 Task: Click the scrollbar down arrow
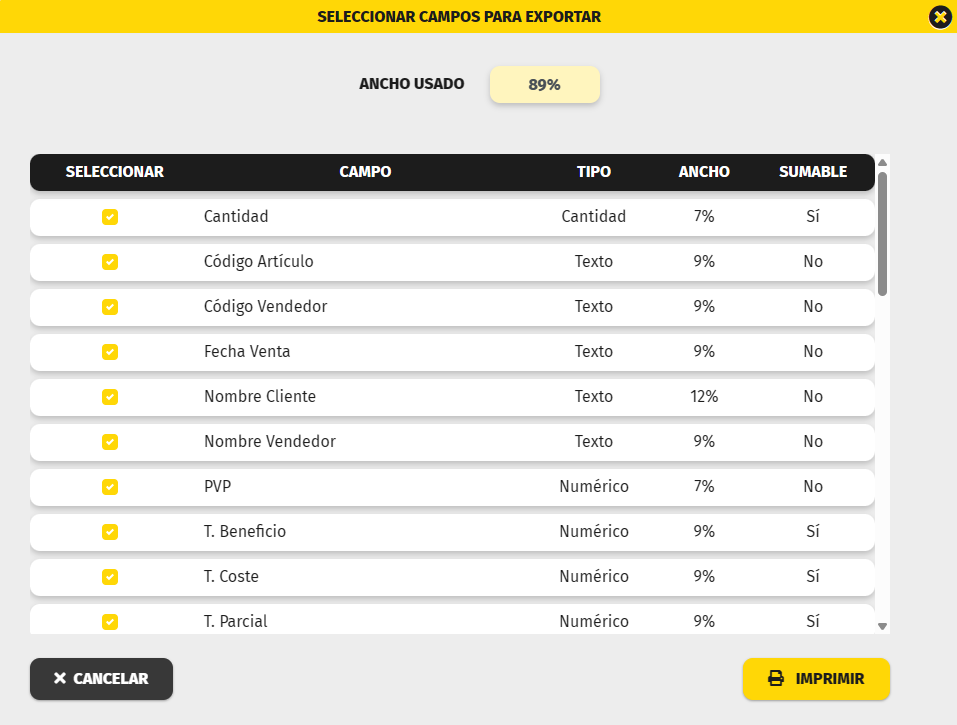(882, 626)
